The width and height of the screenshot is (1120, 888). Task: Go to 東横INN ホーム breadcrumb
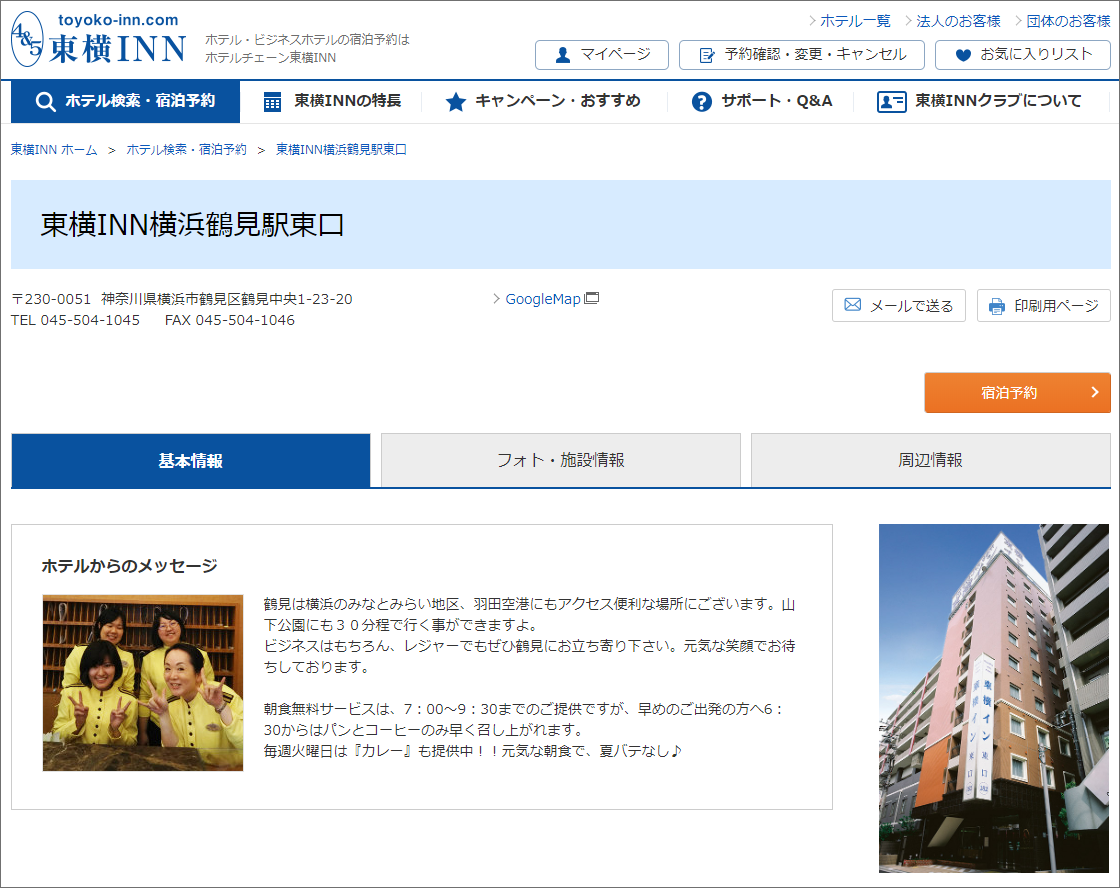pos(54,149)
